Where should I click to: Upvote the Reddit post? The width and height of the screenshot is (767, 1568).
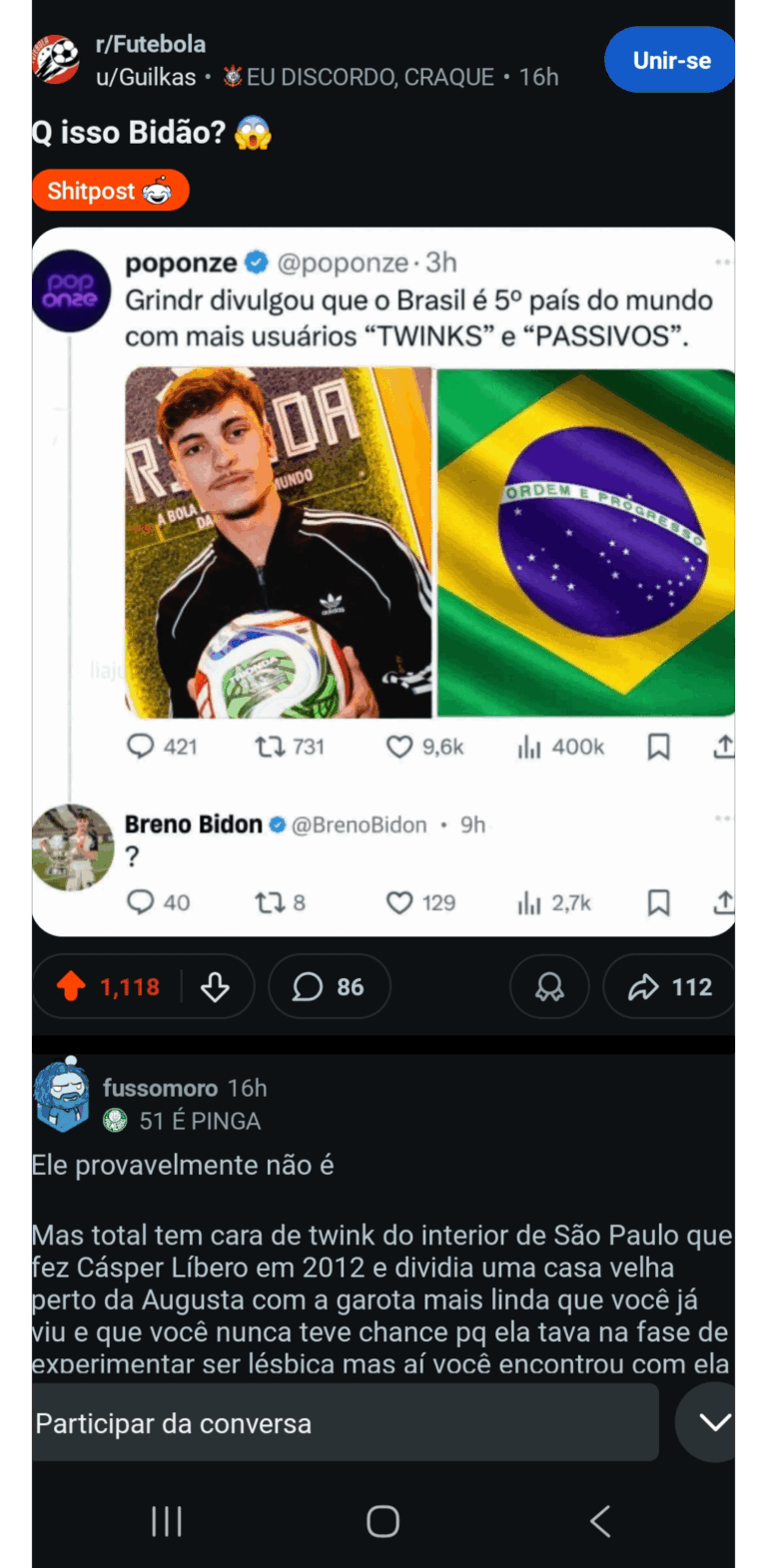[x=72, y=987]
